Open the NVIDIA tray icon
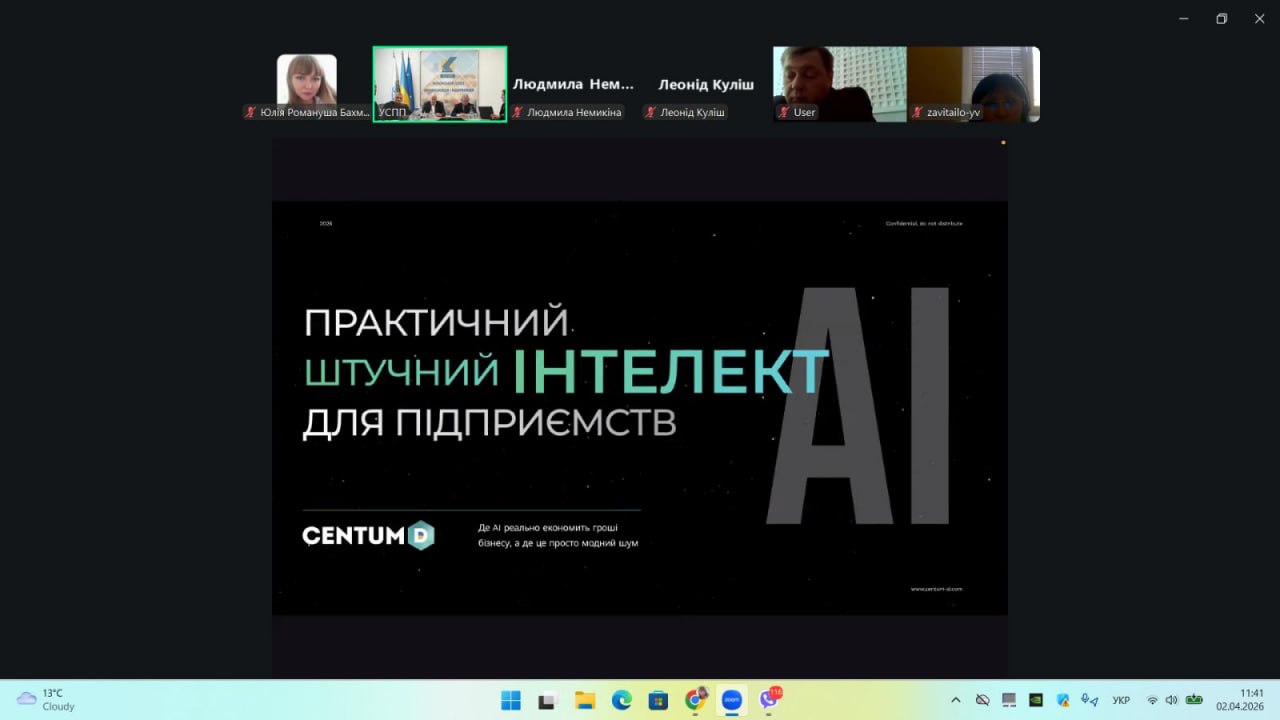This screenshot has height=720, width=1280. tap(1036, 700)
